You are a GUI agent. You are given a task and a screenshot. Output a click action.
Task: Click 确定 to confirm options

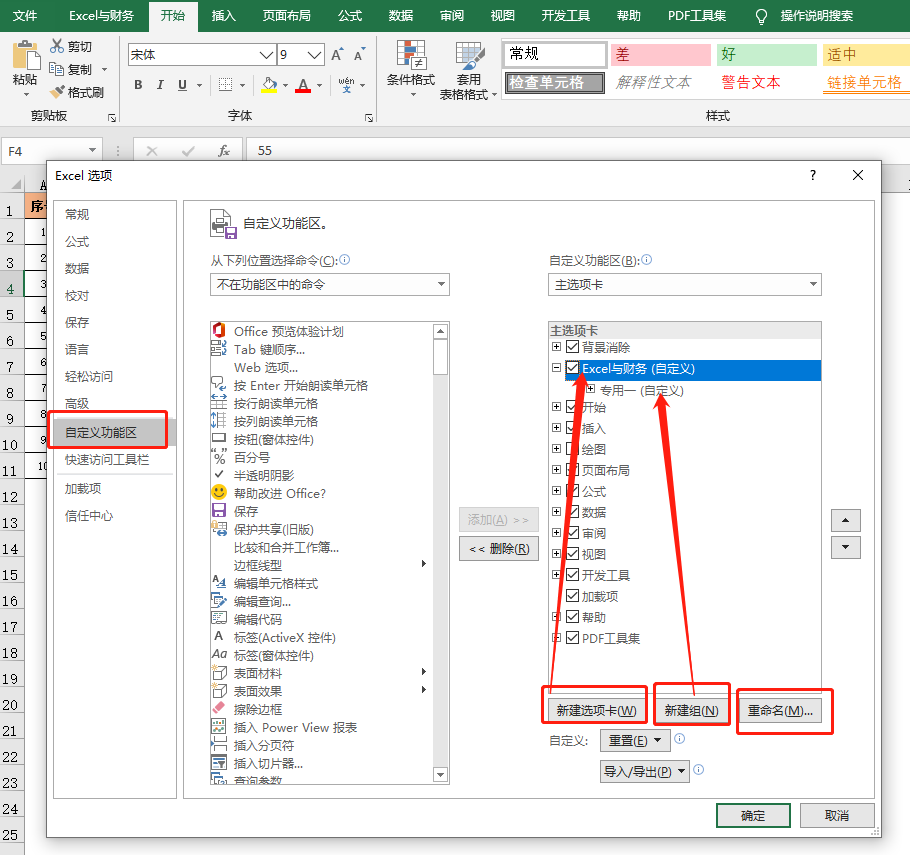[753, 816]
